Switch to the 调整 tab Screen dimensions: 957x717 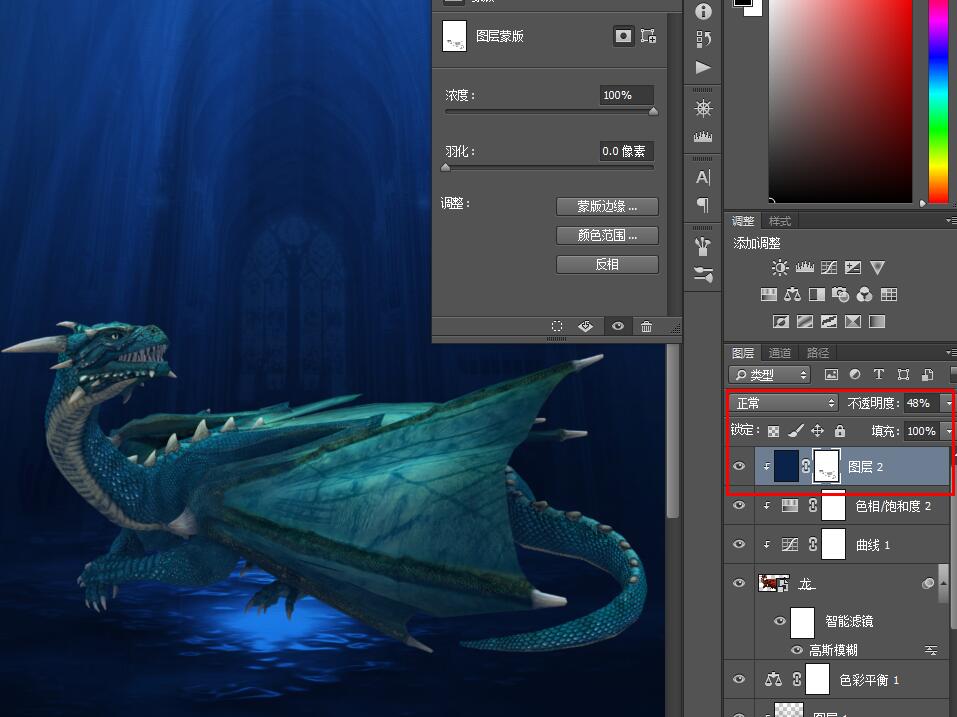(x=743, y=221)
